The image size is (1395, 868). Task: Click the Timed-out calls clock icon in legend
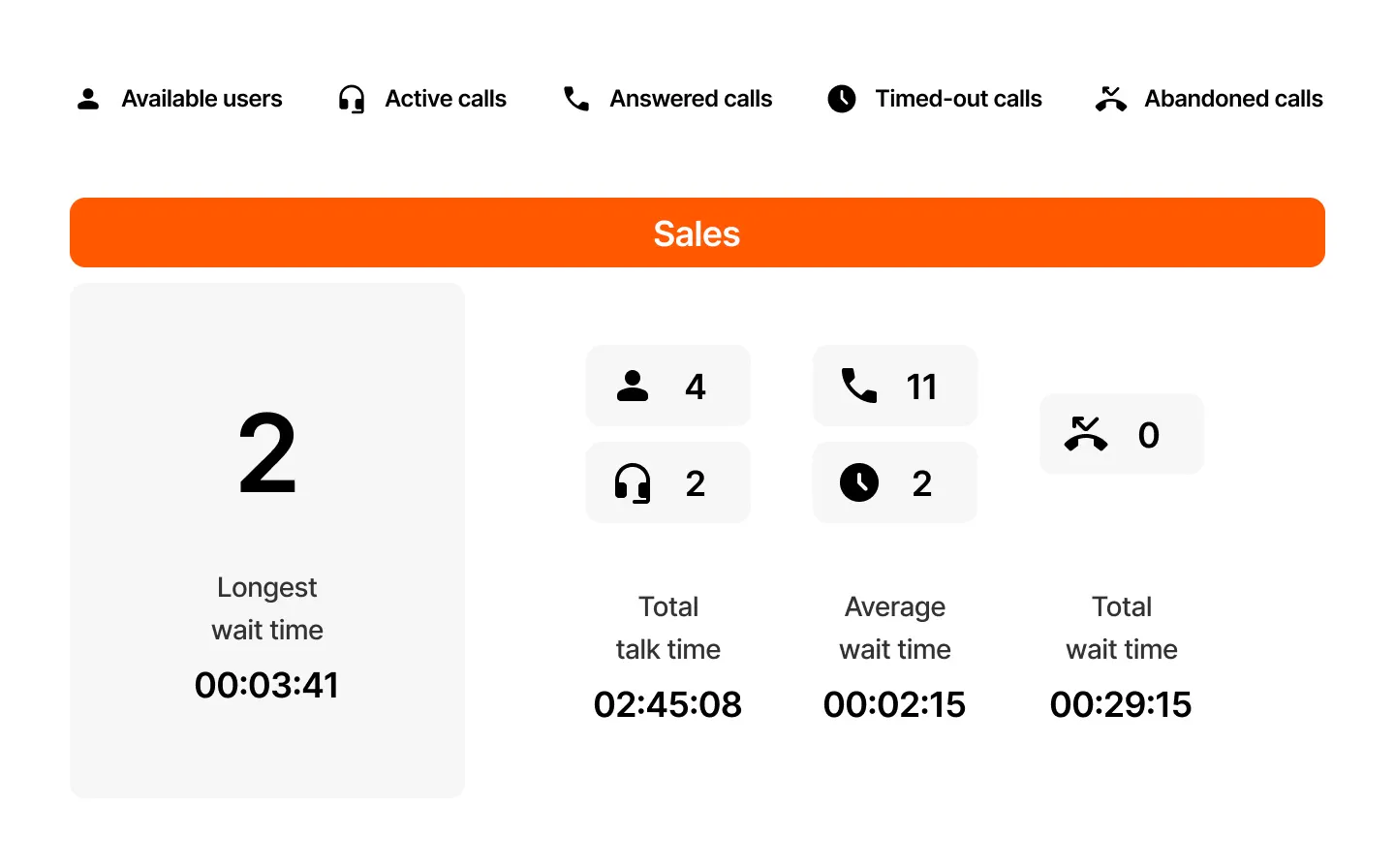click(842, 99)
